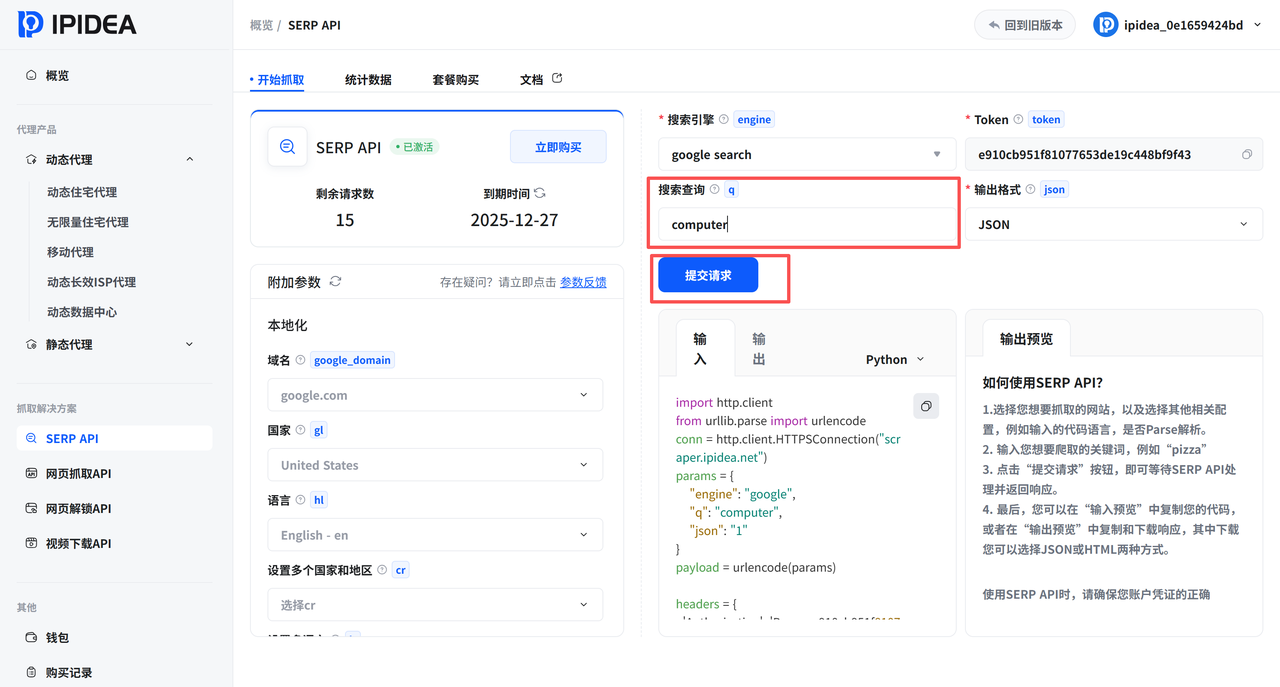Open the 选择cr dropdown
This screenshot has height=687, width=1280.
coord(435,605)
